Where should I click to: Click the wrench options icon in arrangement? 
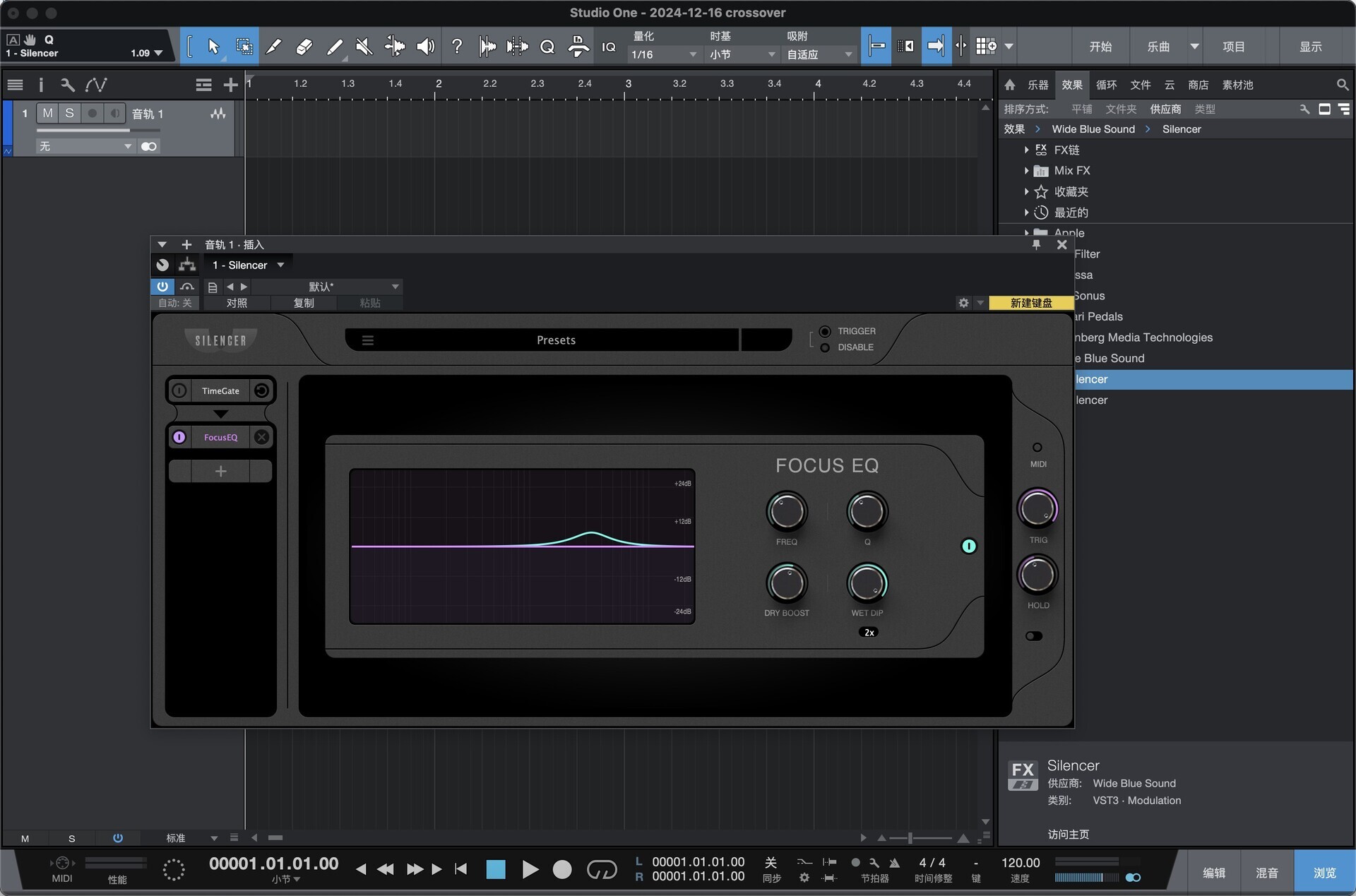point(68,85)
